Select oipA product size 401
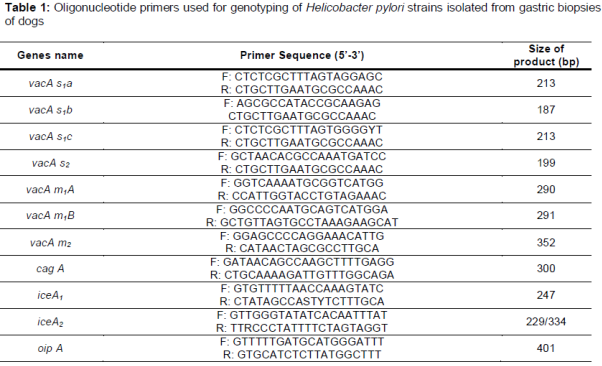 point(546,348)
